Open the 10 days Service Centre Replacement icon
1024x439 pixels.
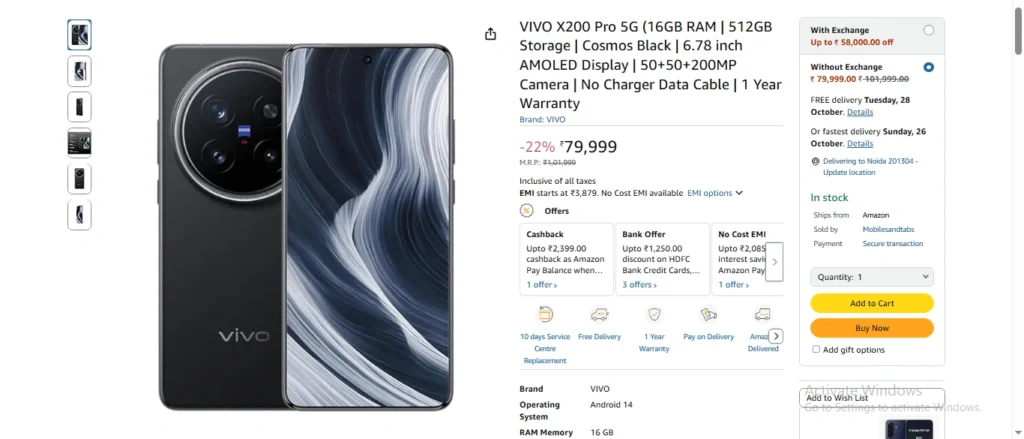[x=545, y=314]
